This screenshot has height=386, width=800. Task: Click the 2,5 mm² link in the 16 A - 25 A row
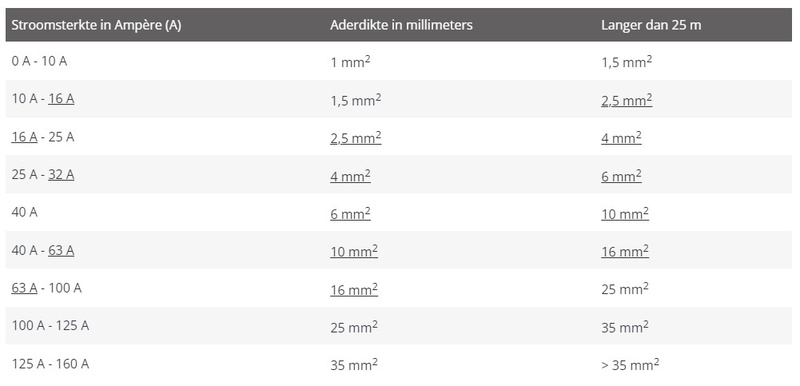(356, 137)
